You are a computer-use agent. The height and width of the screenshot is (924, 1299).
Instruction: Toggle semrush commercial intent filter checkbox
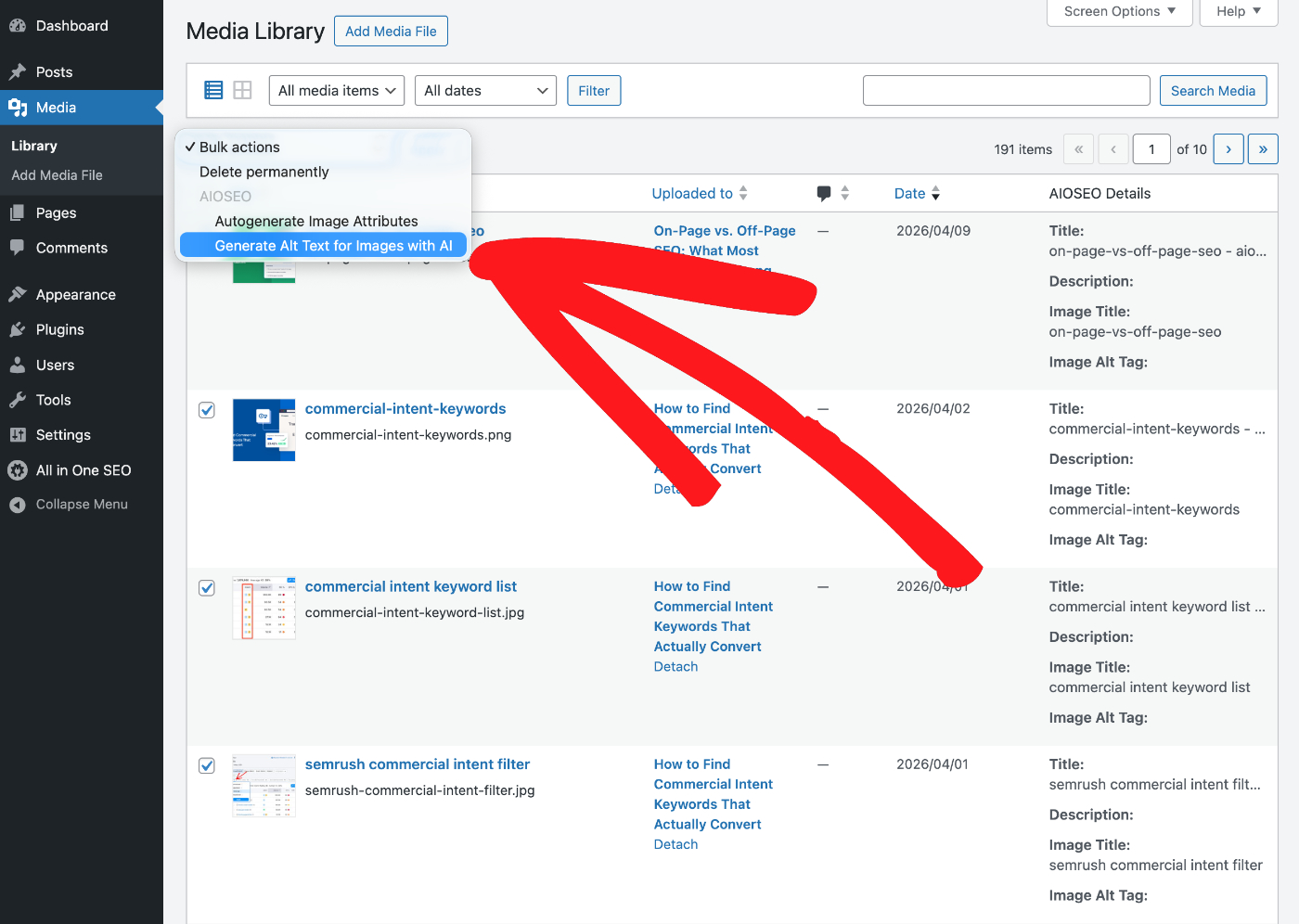[x=207, y=765]
